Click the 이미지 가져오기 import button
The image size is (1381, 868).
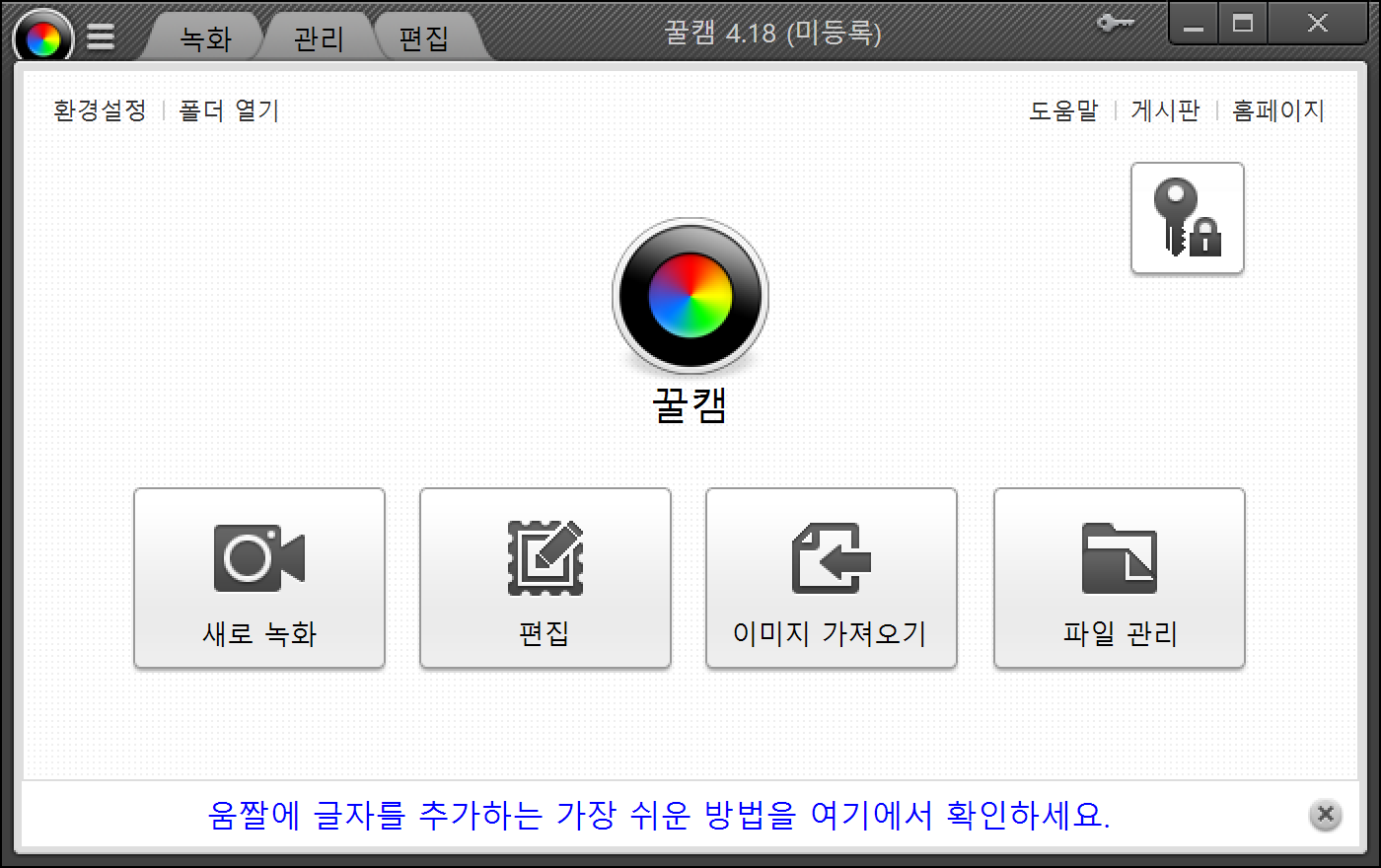coord(832,578)
